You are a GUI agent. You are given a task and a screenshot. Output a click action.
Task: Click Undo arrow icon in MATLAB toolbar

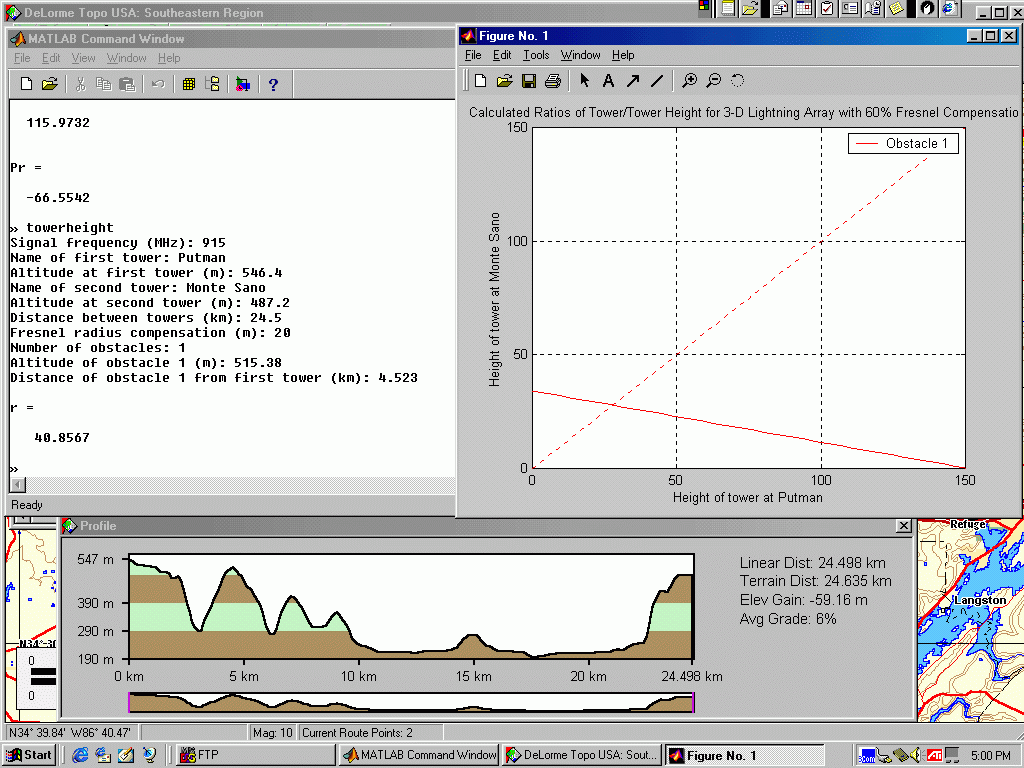click(x=158, y=84)
